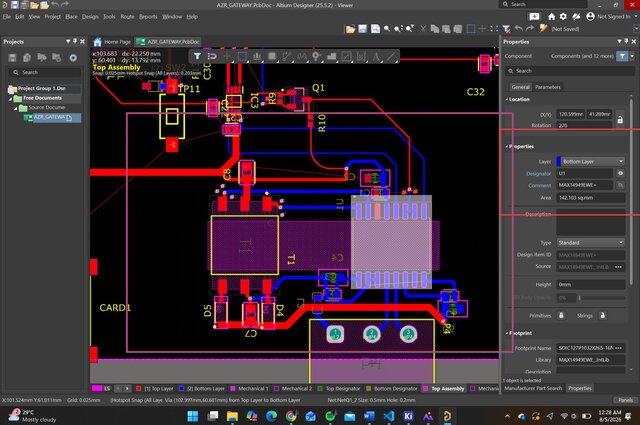Screen dimensions: 640x425
Task: Click the Projects panel save icon
Action: [x=12, y=58]
